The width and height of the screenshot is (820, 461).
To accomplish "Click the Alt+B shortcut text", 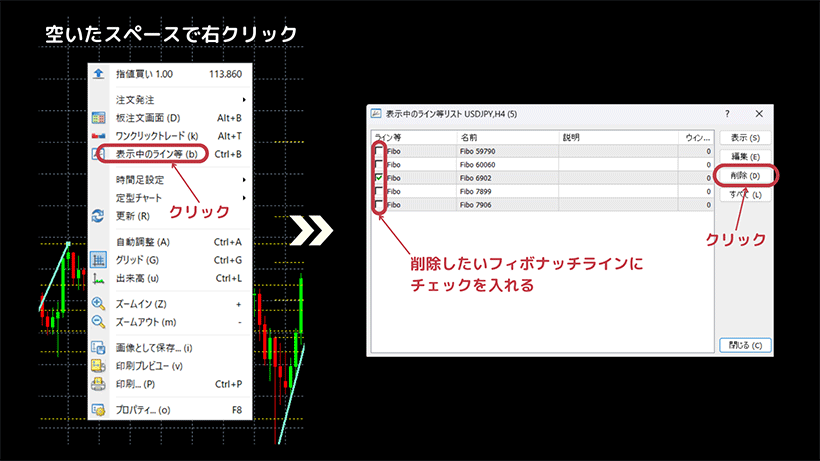I will pos(229,118).
